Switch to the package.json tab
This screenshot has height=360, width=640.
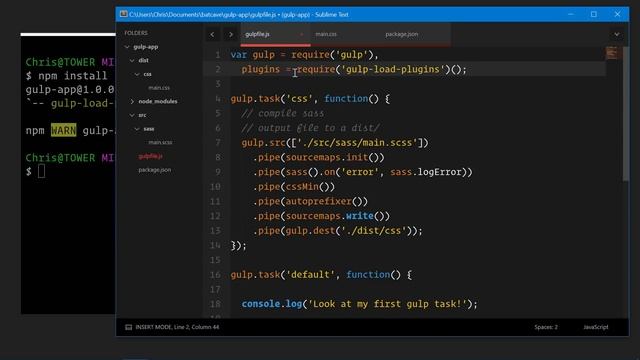point(402,34)
